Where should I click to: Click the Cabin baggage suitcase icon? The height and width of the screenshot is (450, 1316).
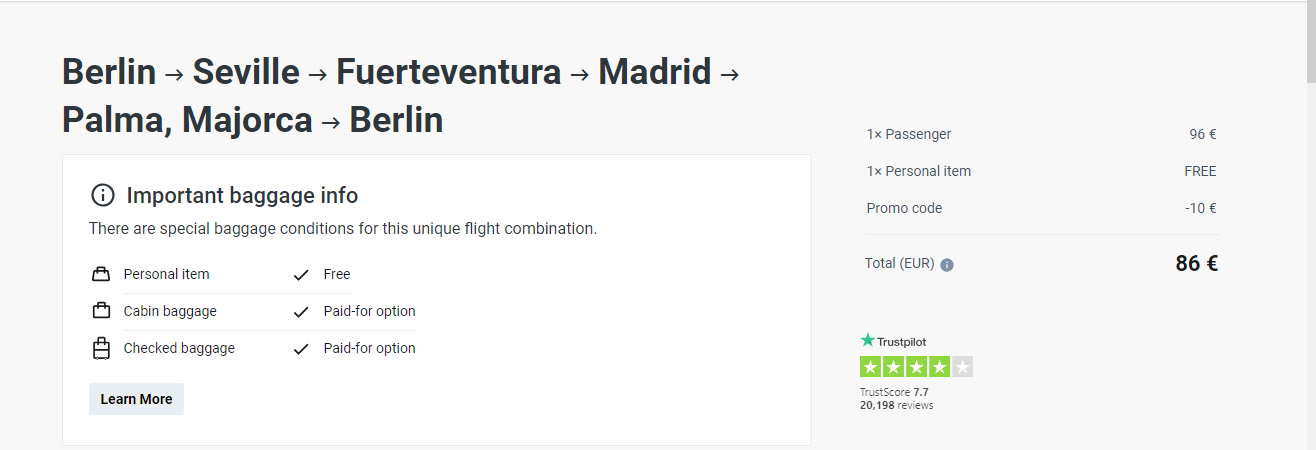[100, 311]
